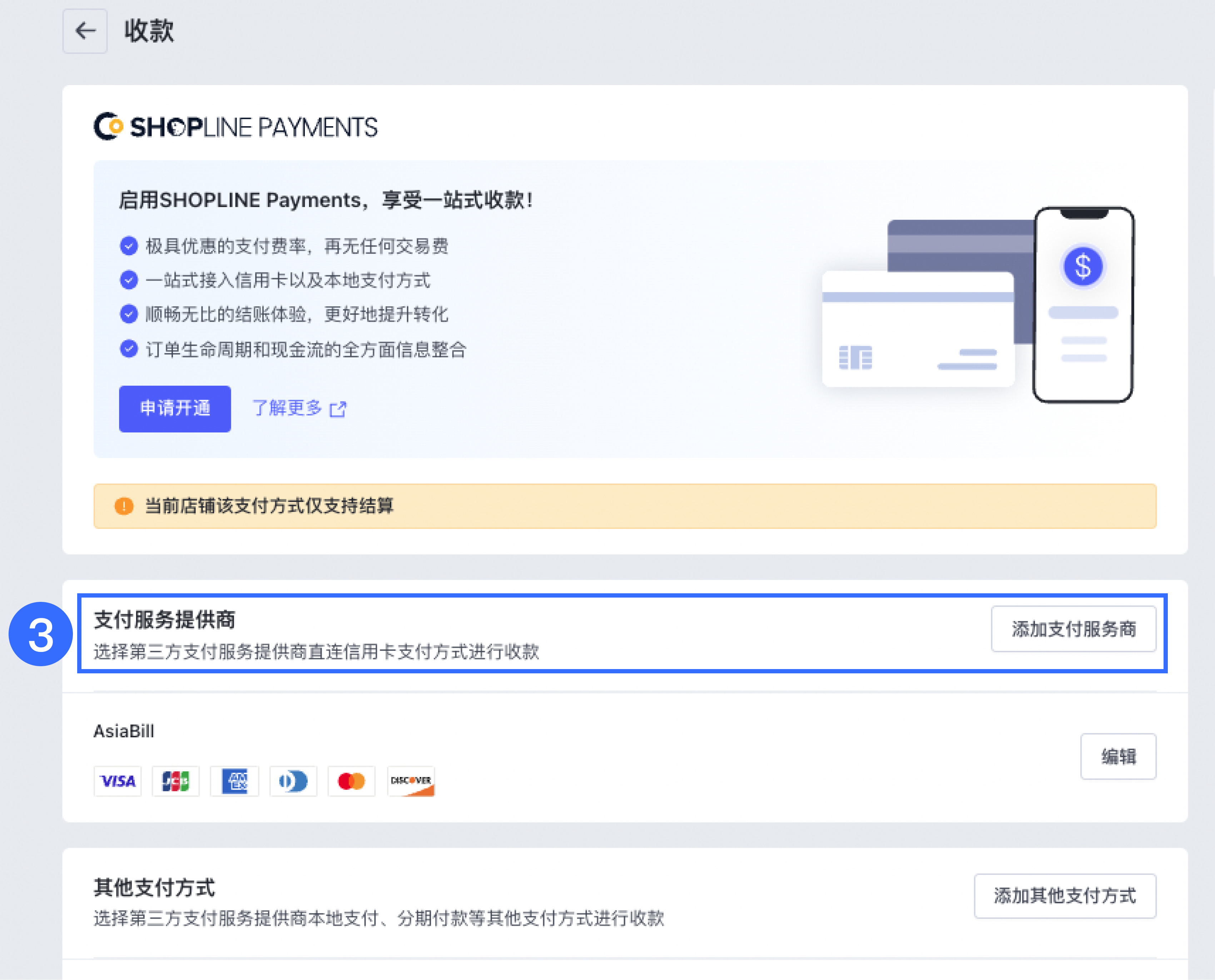Click the 申请开通 button
This screenshot has width=1215, height=980.
click(175, 409)
